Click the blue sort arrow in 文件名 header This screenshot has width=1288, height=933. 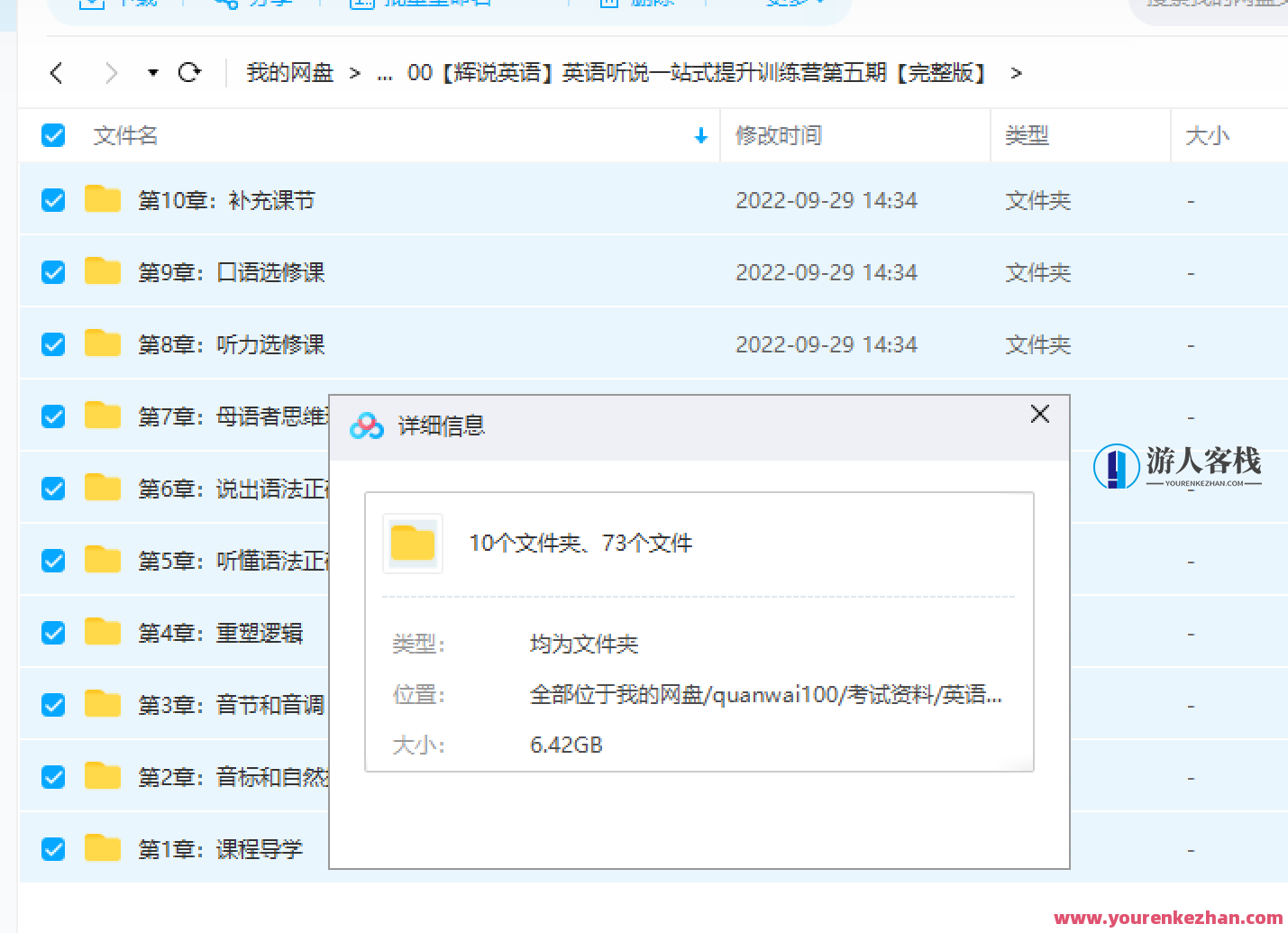click(x=700, y=136)
